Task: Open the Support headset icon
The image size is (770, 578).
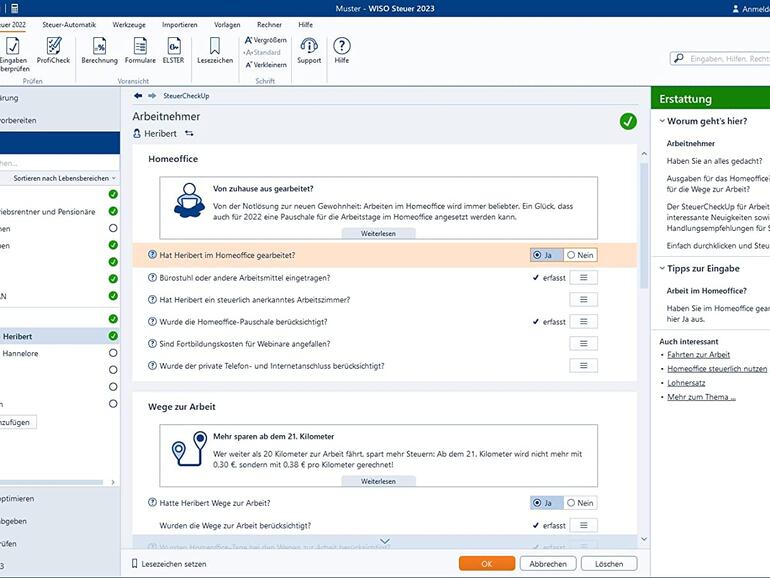Action: coord(309,51)
